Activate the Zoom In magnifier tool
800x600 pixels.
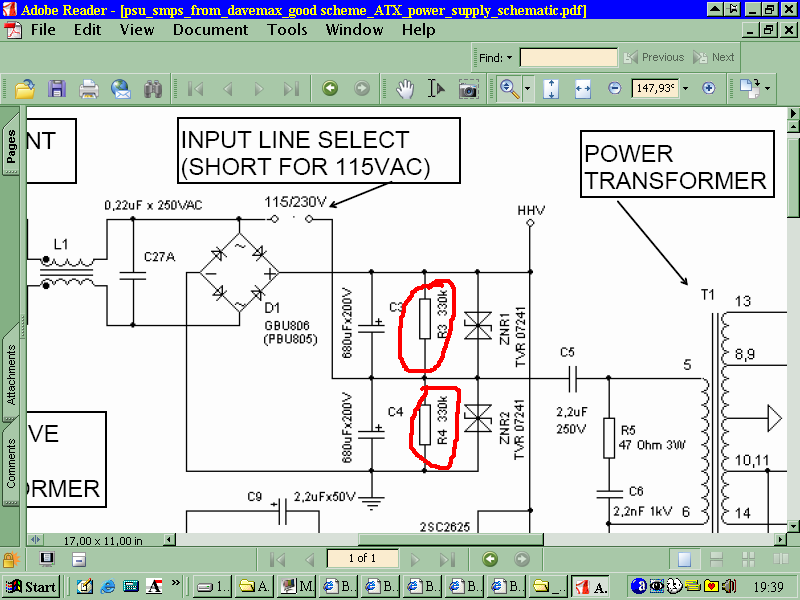coord(509,89)
